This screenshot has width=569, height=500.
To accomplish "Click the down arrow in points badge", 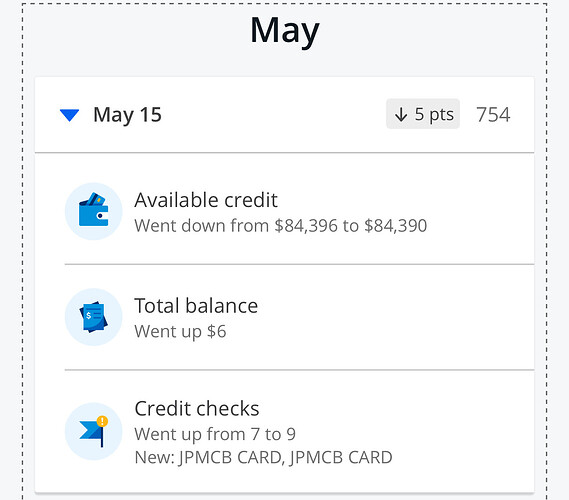I will [401, 114].
